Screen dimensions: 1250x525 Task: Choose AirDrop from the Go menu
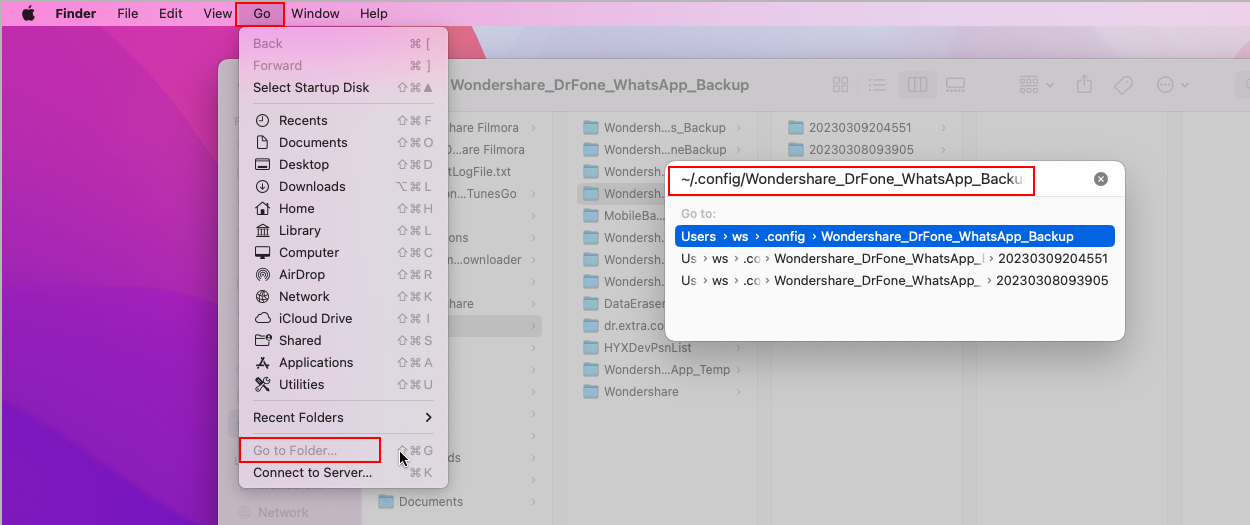point(301,274)
